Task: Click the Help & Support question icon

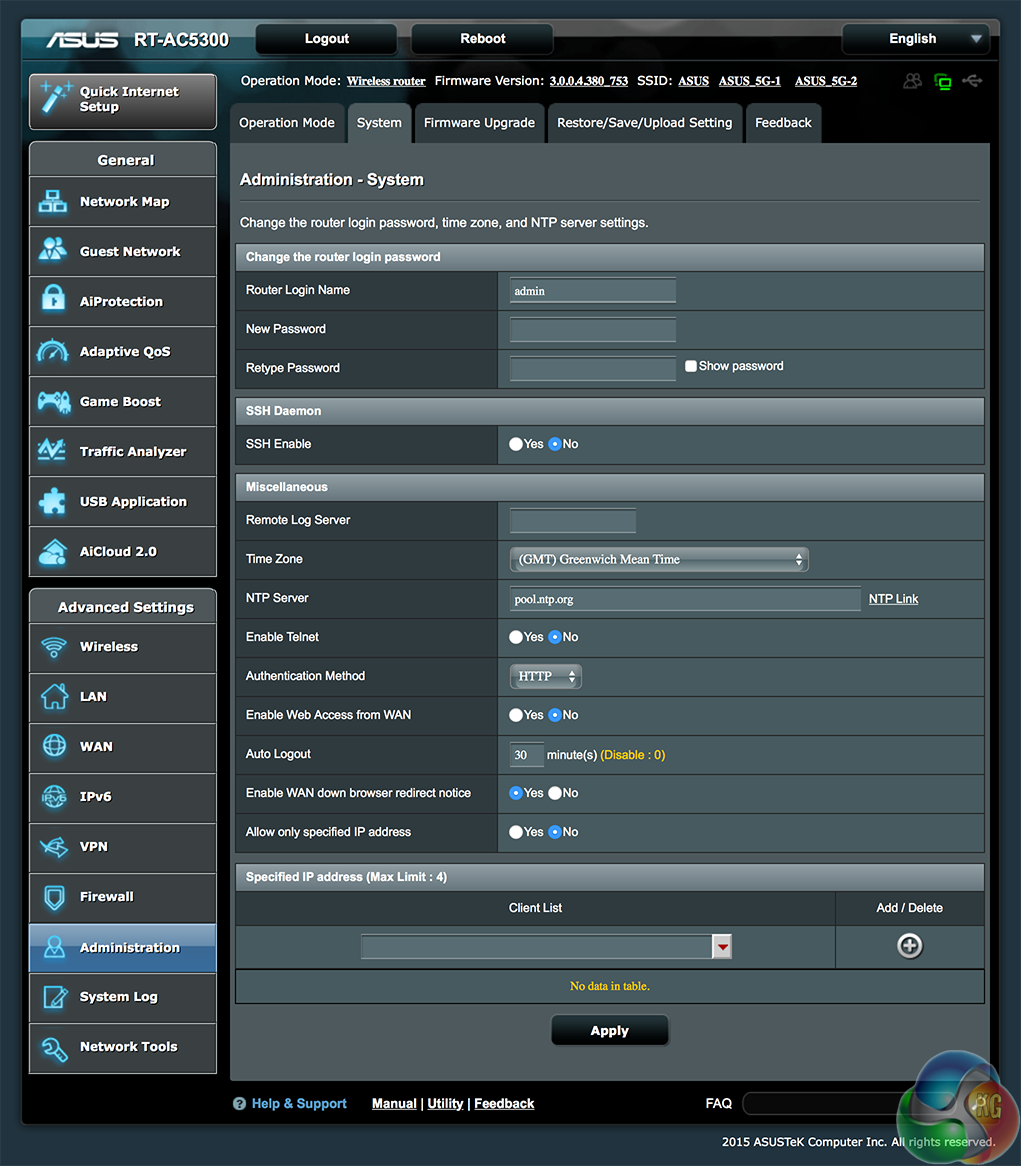Action: (x=239, y=1104)
